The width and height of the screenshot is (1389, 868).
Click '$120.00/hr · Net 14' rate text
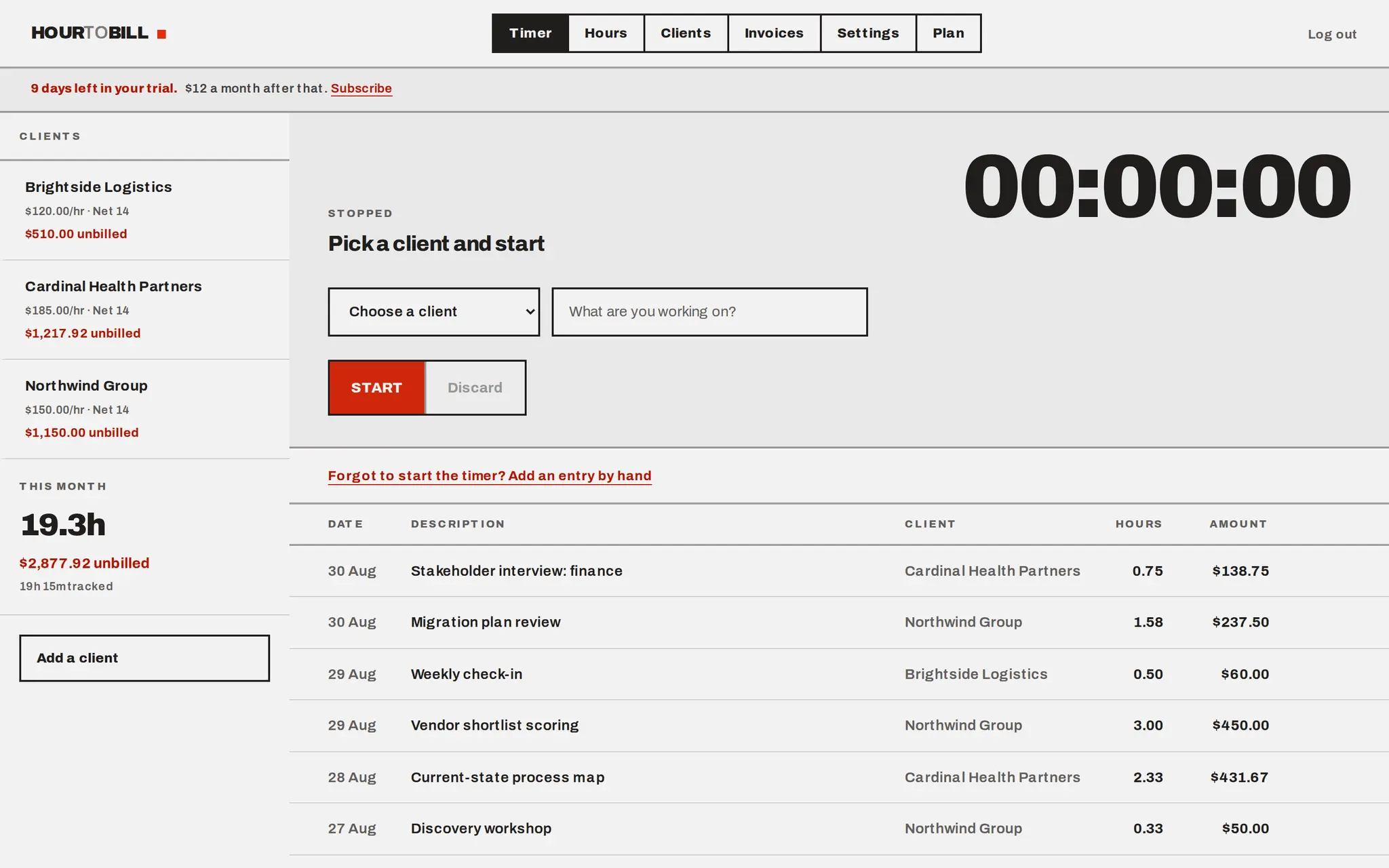(x=77, y=212)
